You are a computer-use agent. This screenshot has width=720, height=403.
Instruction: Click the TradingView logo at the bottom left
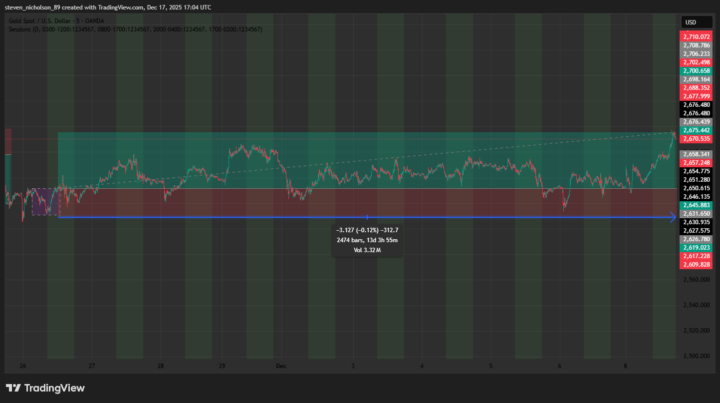tap(45, 388)
